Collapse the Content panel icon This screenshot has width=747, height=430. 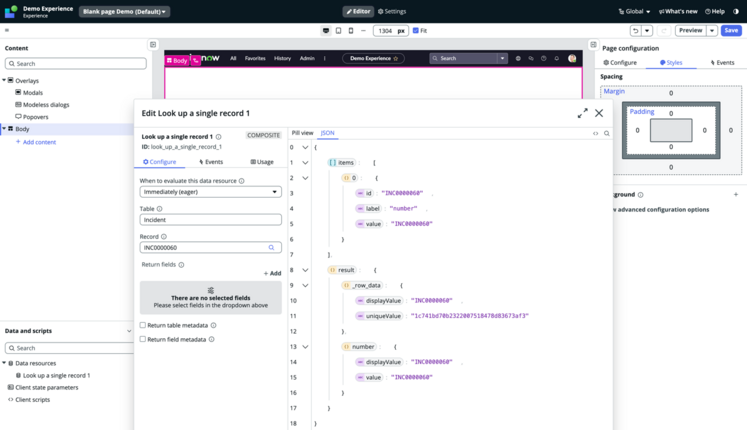point(153,45)
